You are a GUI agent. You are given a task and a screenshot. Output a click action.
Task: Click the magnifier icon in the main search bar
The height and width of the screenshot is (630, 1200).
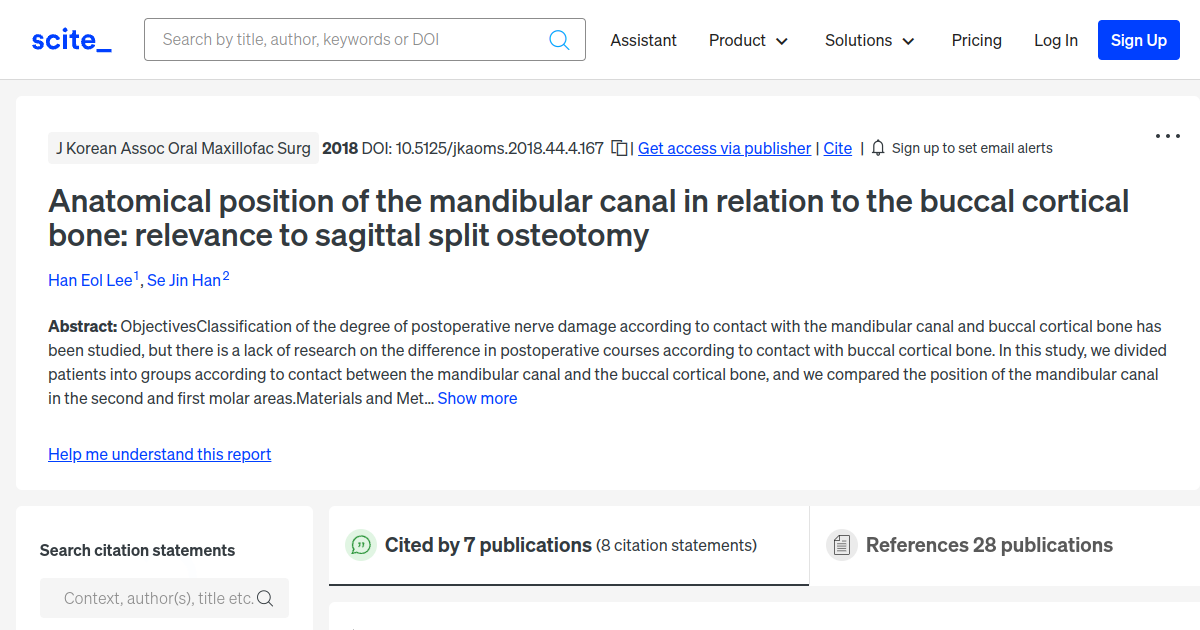559,39
